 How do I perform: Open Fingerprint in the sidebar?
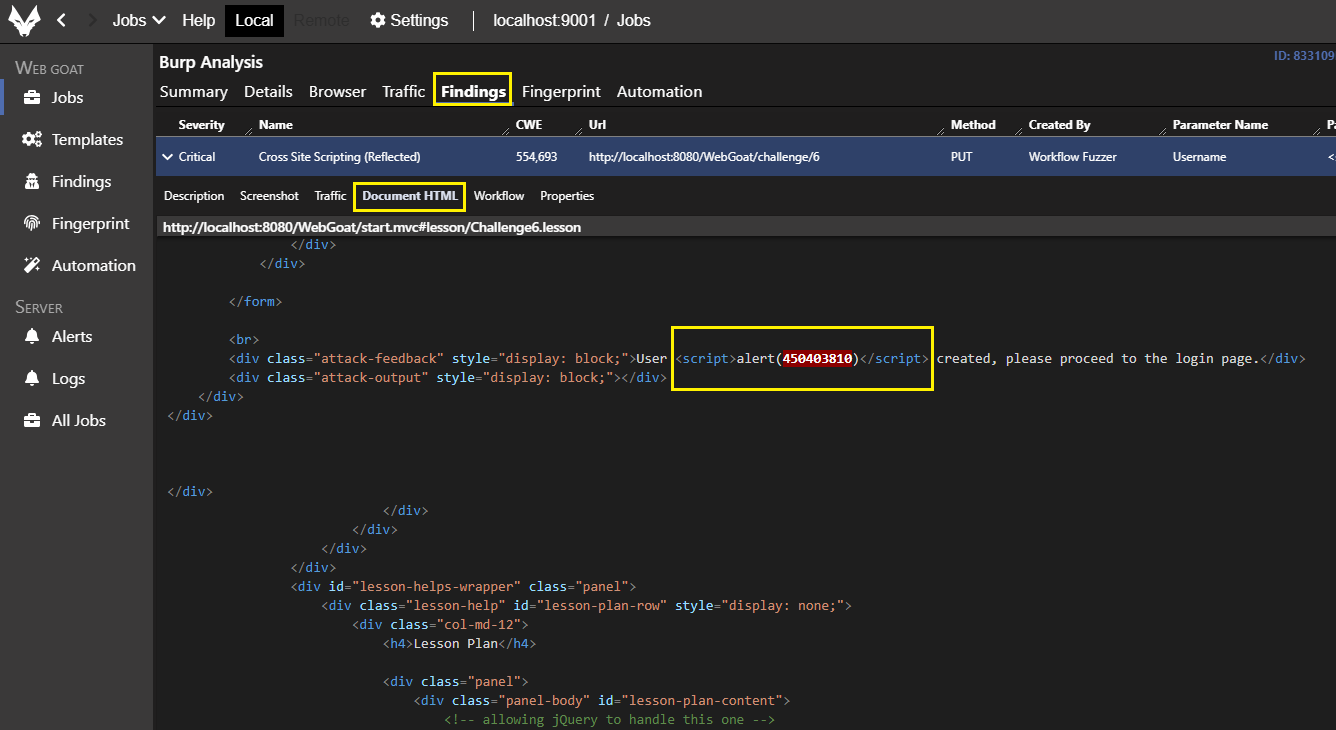91,223
